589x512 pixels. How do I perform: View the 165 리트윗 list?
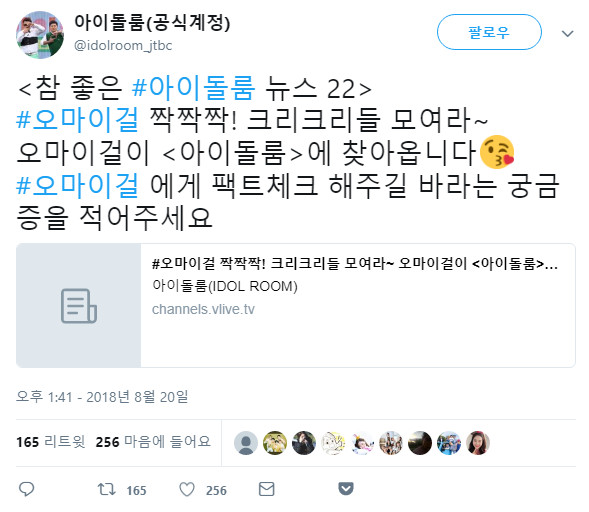pyautogui.click(x=51, y=442)
